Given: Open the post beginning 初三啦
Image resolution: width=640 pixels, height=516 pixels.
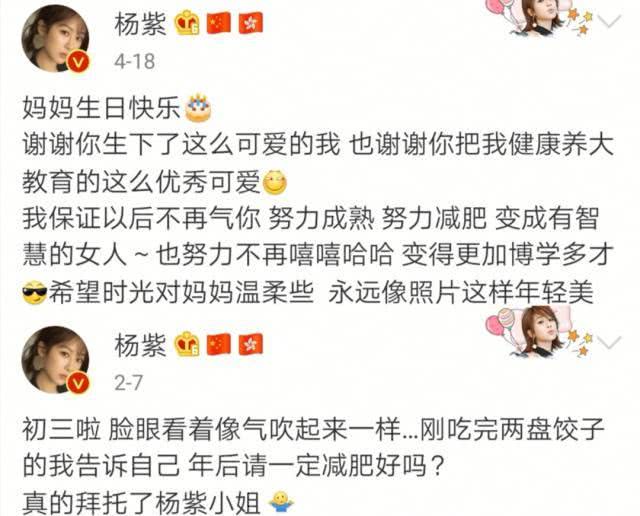Looking at the screenshot, I should click(313, 465).
